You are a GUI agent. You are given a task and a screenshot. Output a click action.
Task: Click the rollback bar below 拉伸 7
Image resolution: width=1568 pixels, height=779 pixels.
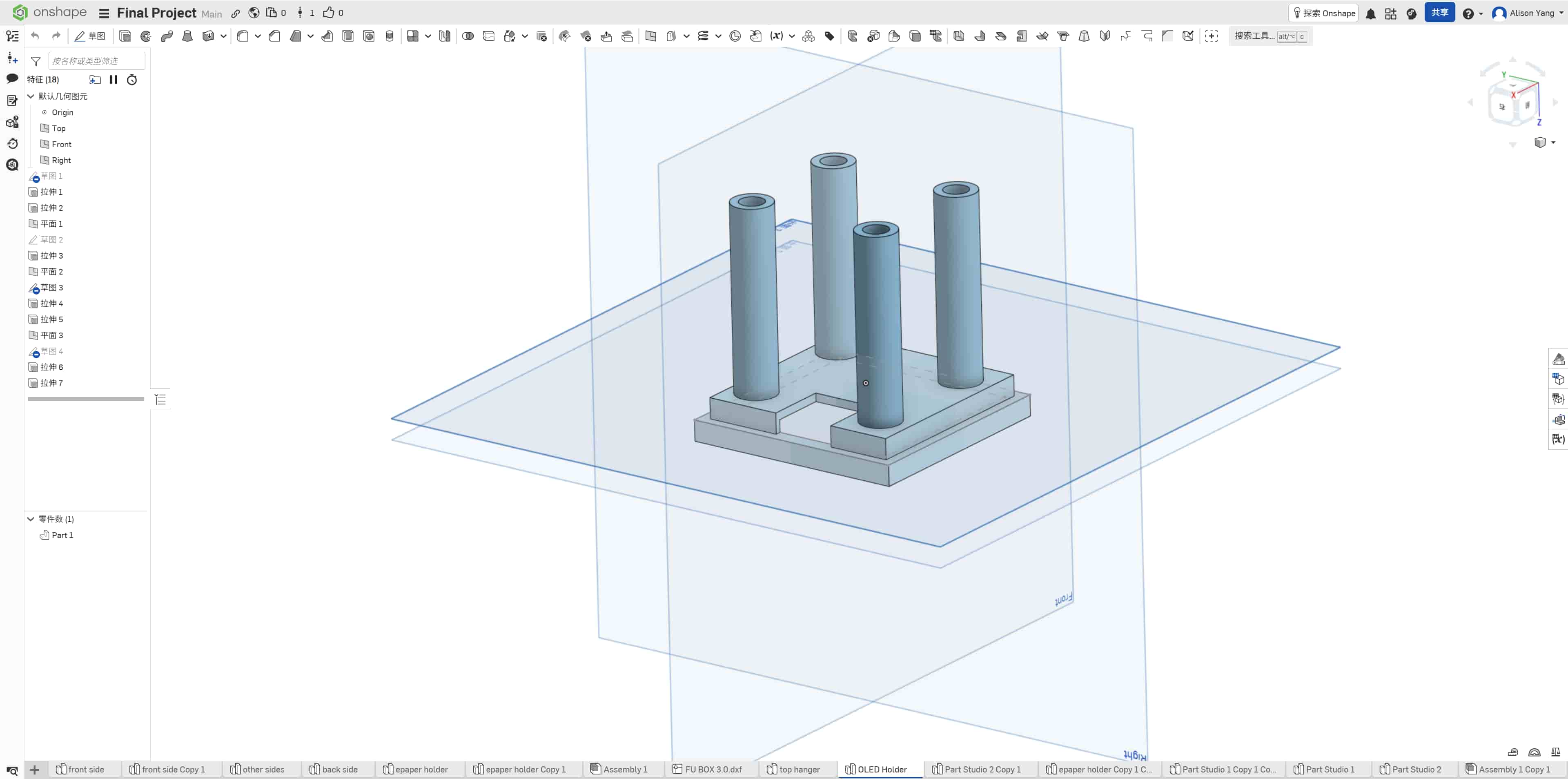[86, 399]
